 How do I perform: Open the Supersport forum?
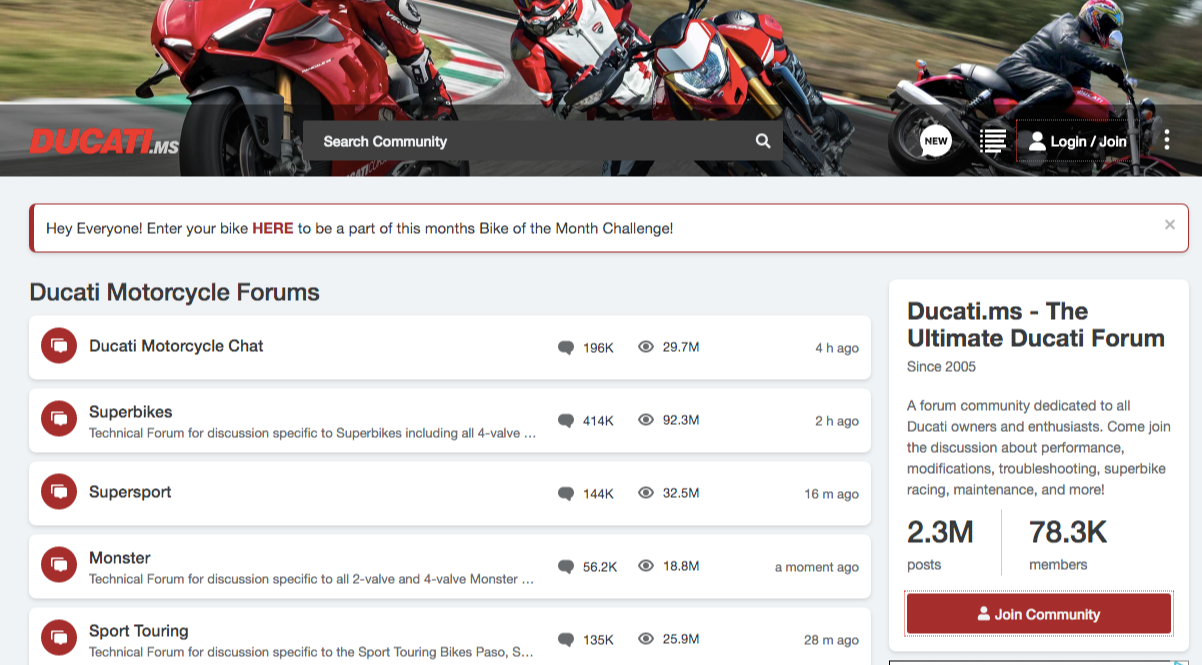coord(130,492)
